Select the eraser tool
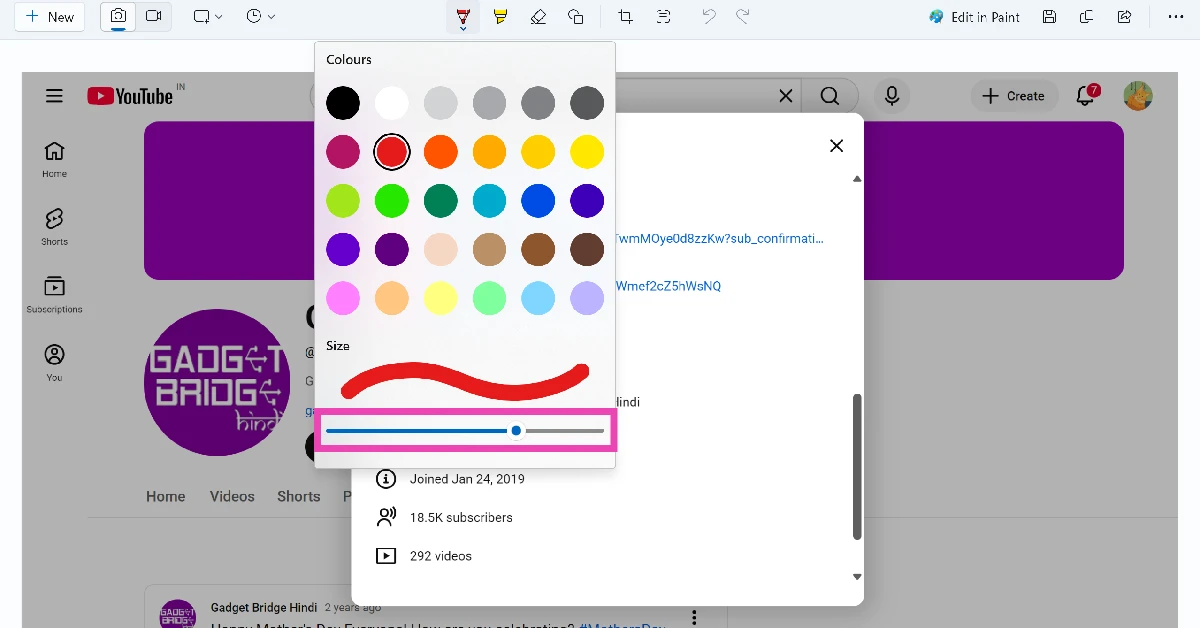1200x628 pixels. [x=538, y=16]
